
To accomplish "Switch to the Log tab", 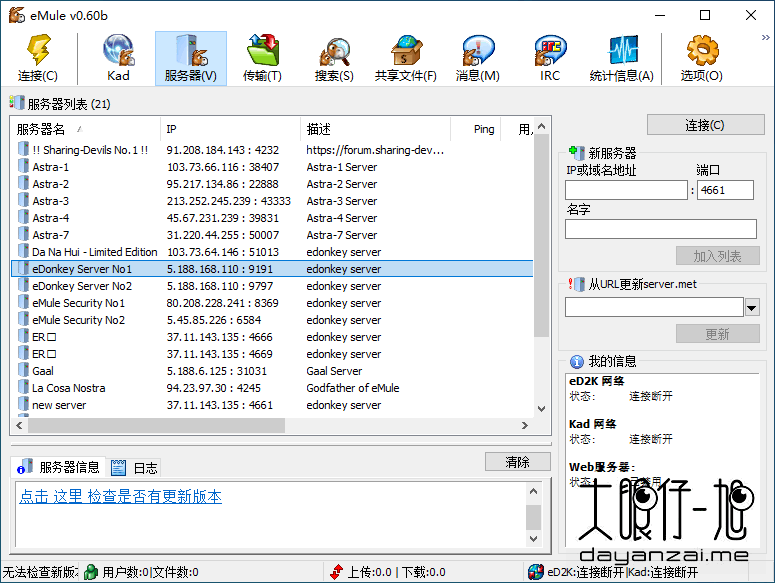I will pyautogui.click(x=134, y=467).
